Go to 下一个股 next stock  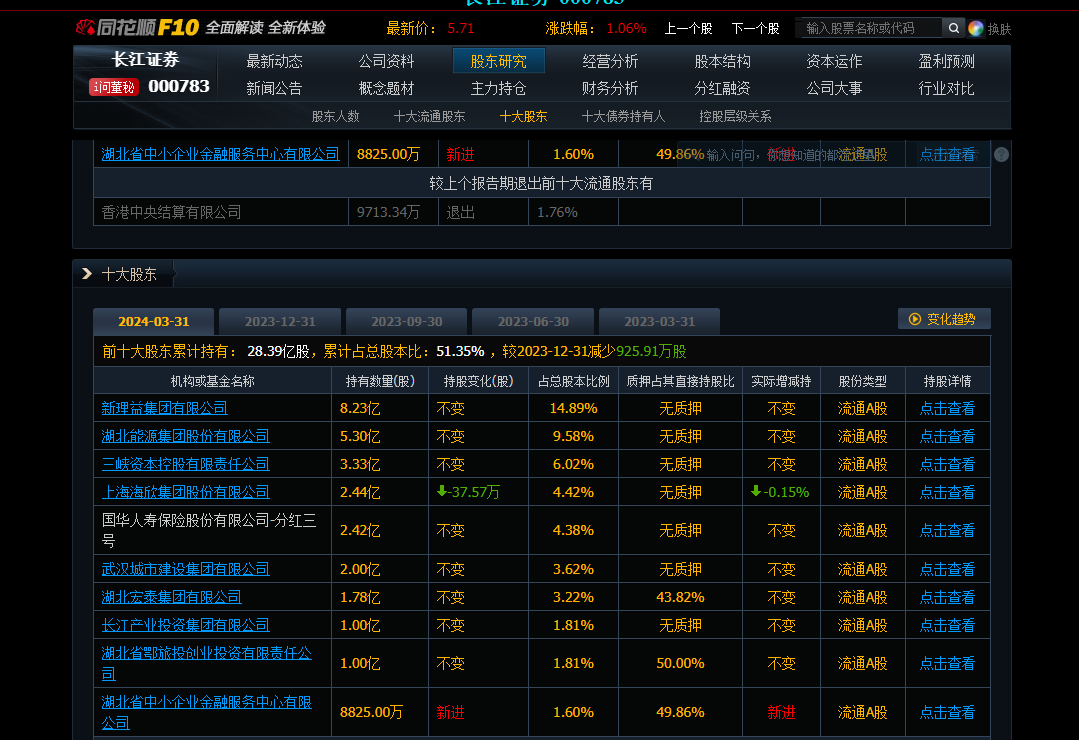756,28
